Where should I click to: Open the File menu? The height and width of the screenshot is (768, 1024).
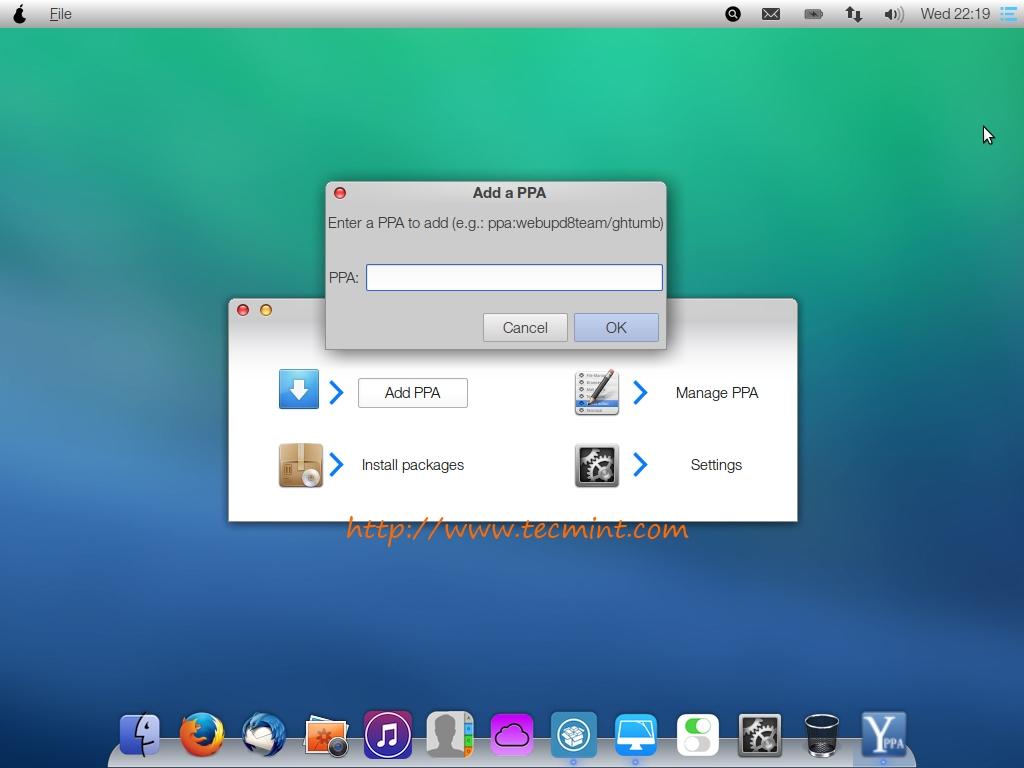60,14
